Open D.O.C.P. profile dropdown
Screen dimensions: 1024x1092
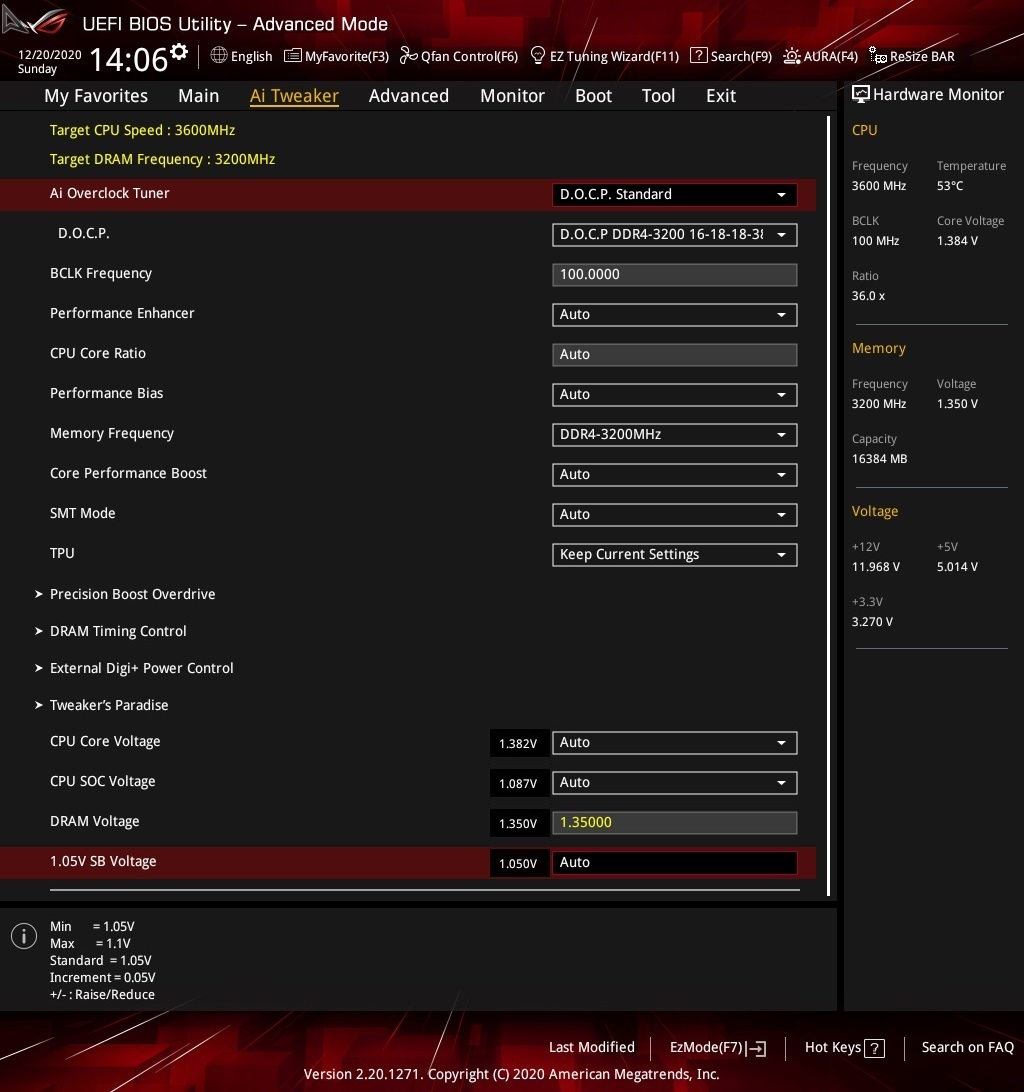(674, 235)
